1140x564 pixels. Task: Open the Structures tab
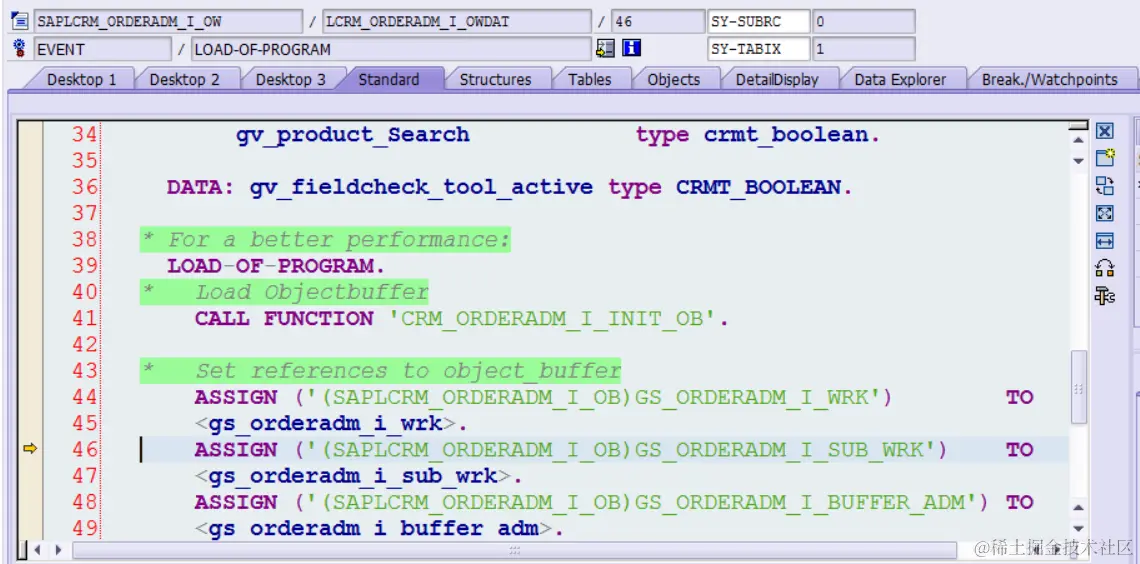pyautogui.click(x=495, y=79)
